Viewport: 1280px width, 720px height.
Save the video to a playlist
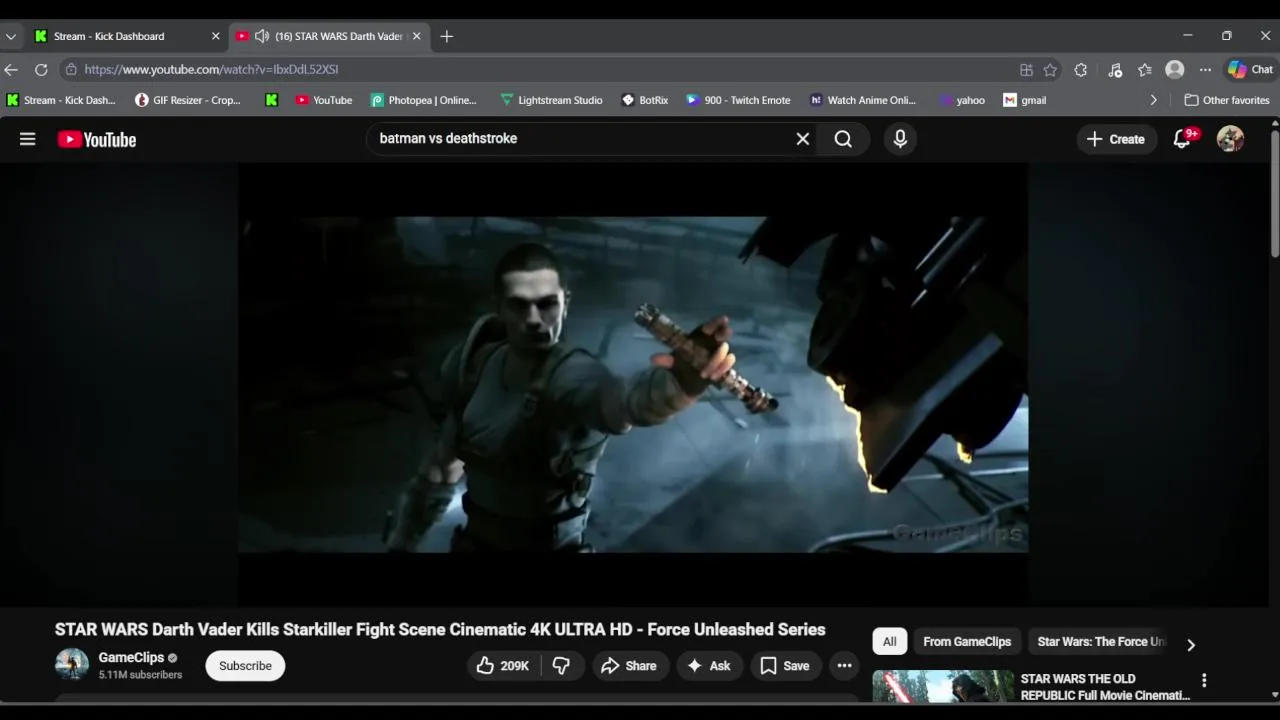pos(784,666)
